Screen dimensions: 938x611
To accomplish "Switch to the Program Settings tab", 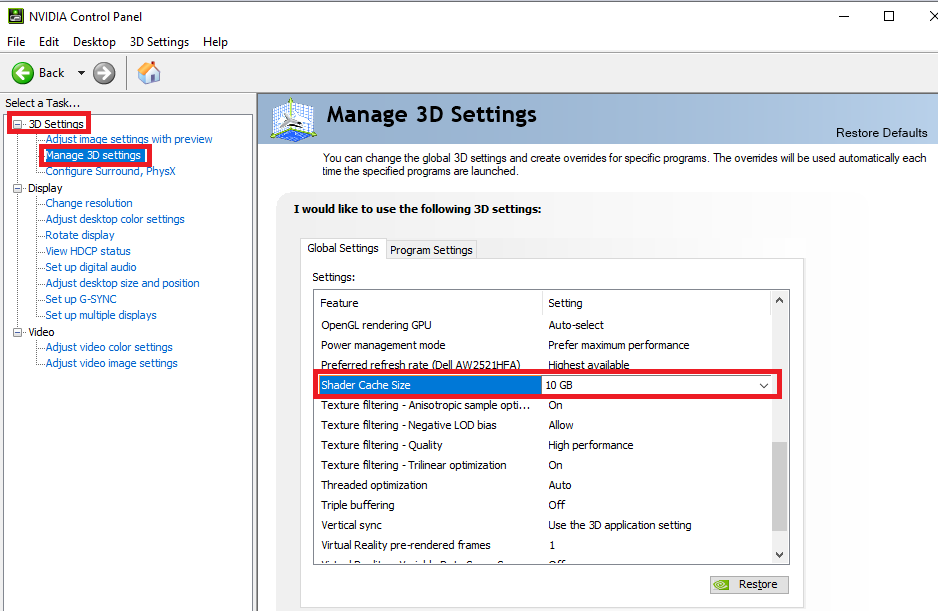I will point(431,250).
